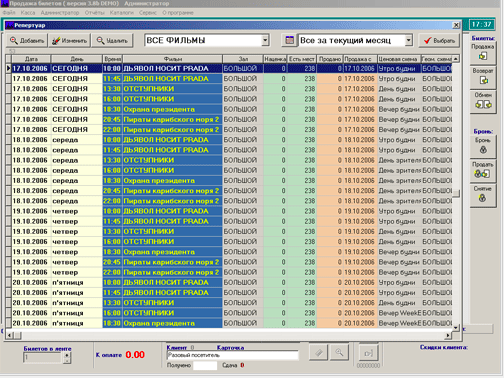Open the Отчёты menu
Image resolution: width=504 pixels, height=378 pixels.
coord(95,13)
